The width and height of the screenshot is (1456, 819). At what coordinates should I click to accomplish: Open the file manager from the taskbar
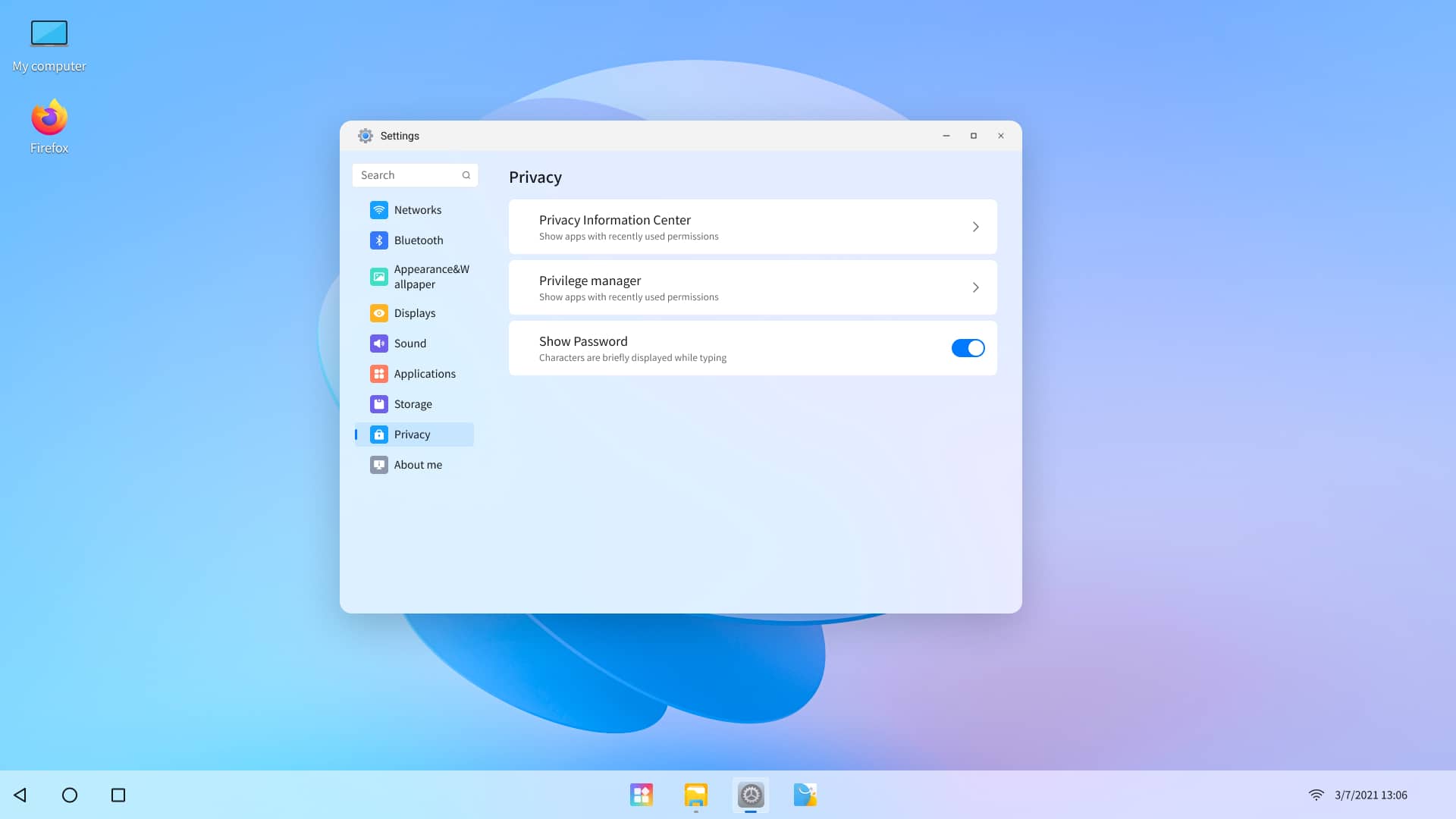coord(695,795)
